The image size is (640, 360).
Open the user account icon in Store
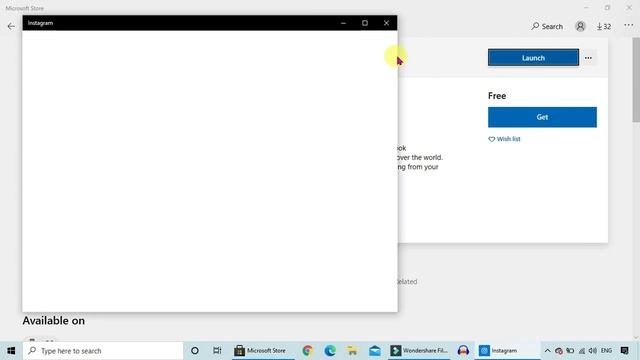pos(580,27)
